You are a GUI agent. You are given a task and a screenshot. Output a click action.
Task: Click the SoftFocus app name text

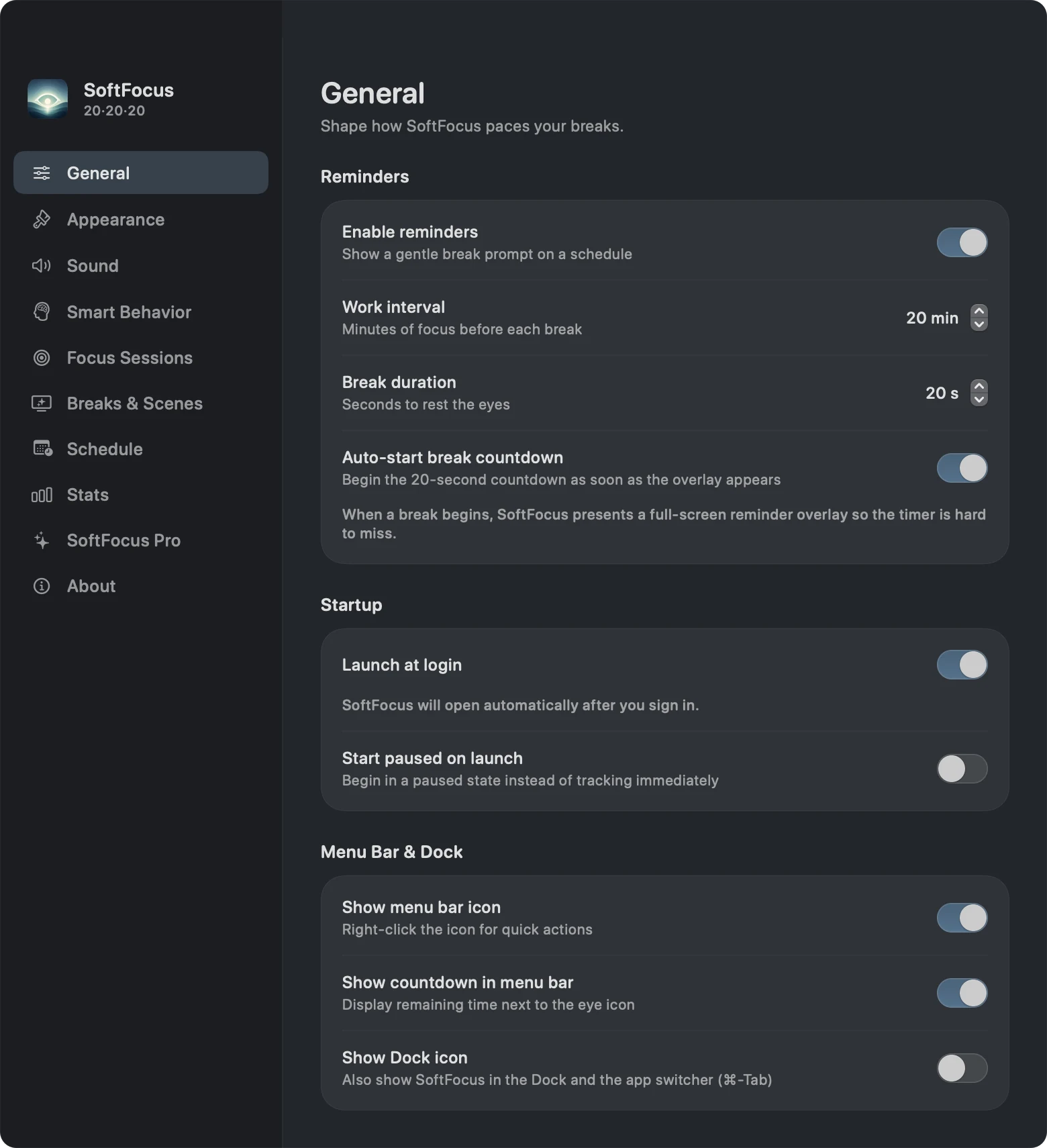pos(129,90)
